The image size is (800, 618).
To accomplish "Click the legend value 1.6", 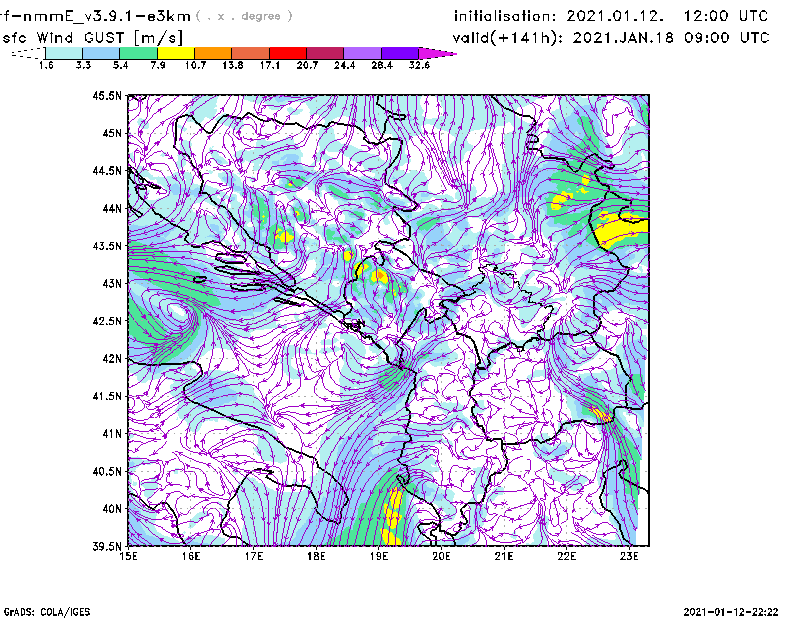I will 46,65.
